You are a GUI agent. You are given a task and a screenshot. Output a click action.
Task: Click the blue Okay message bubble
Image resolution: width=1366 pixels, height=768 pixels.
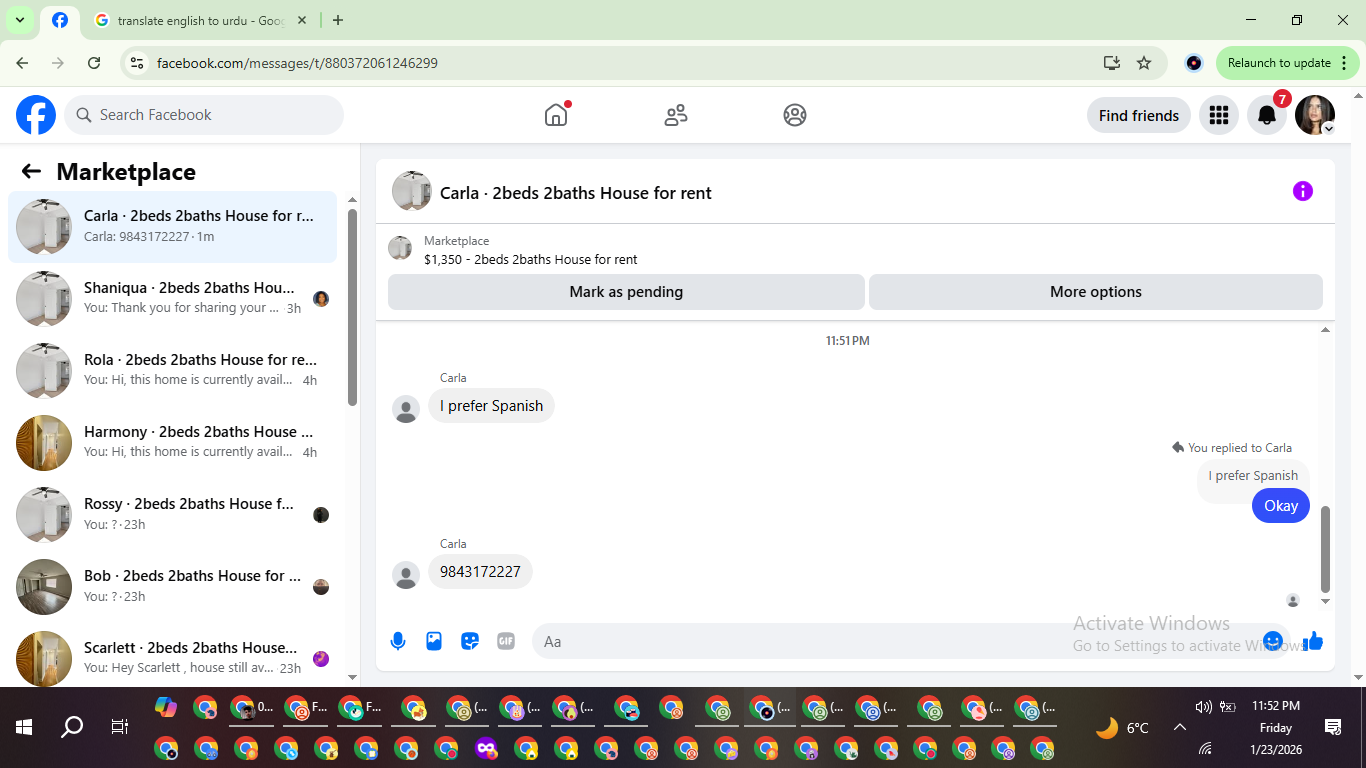tap(1281, 506)
